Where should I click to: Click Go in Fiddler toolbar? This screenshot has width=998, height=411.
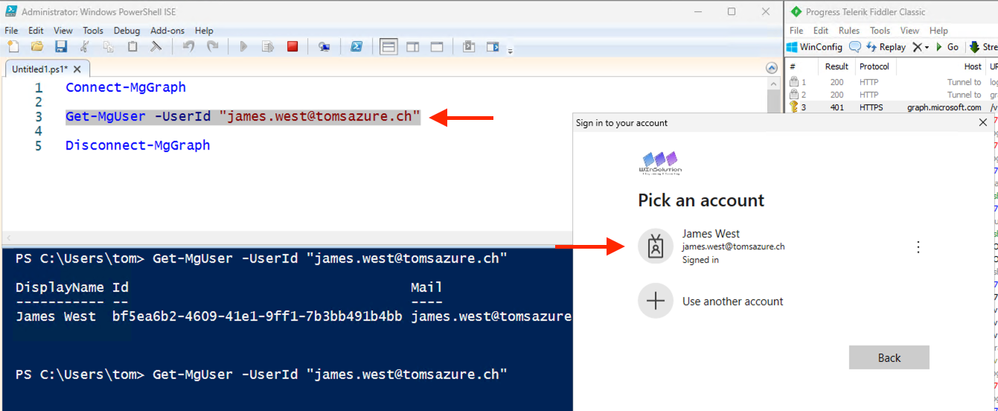point(947,47)
